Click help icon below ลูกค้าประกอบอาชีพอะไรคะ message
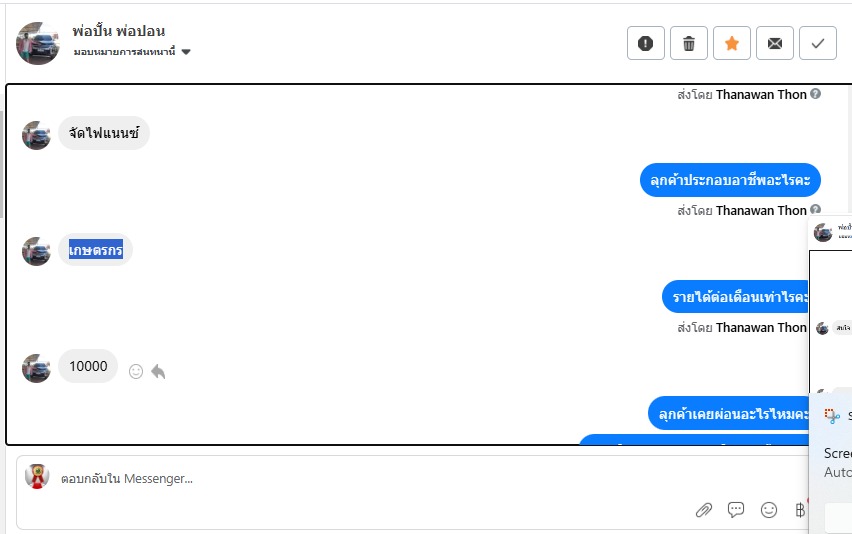The height and width of the screenshot is (534, 852). coord(815,210)
